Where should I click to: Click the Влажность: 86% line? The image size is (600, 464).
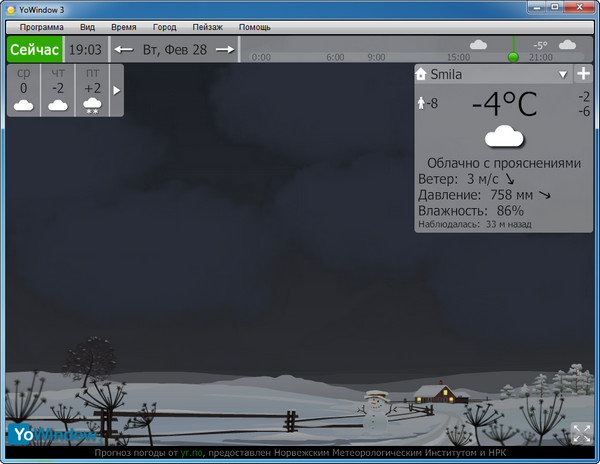pos(471,211)
